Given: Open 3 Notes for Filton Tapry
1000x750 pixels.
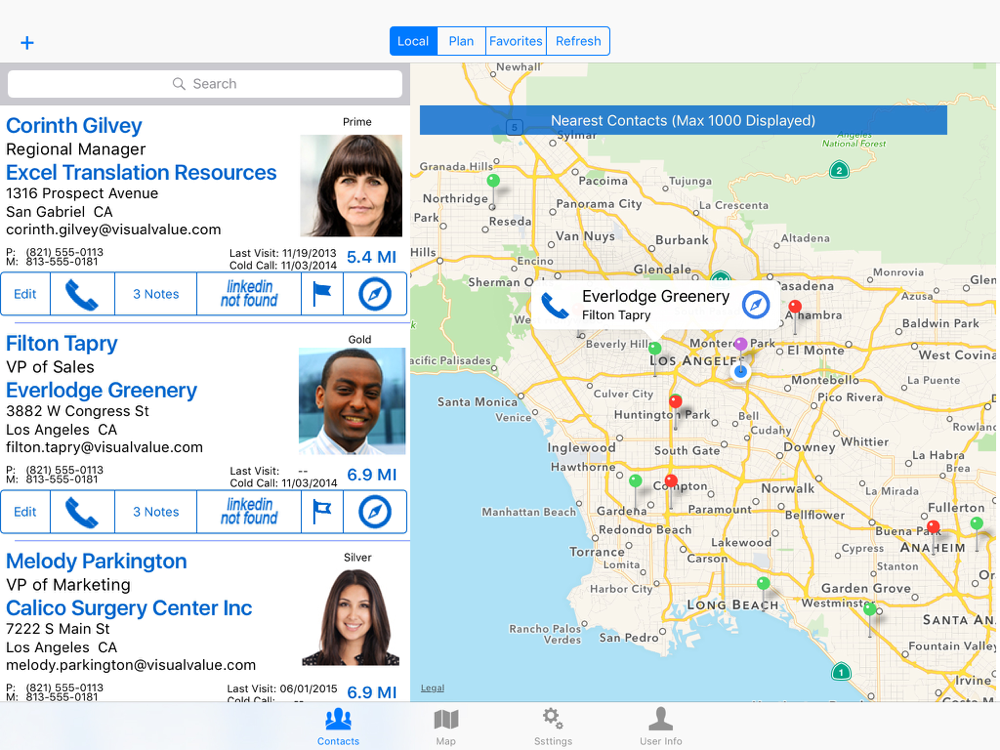Looking at the screenshot, I should [156, 511].
